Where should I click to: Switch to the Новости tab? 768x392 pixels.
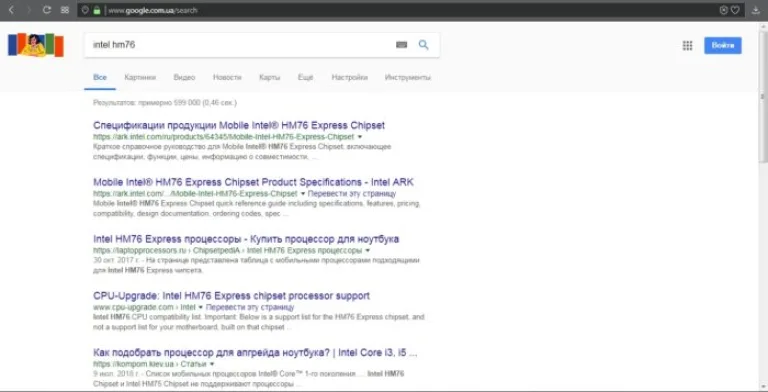tap(227, 77)
